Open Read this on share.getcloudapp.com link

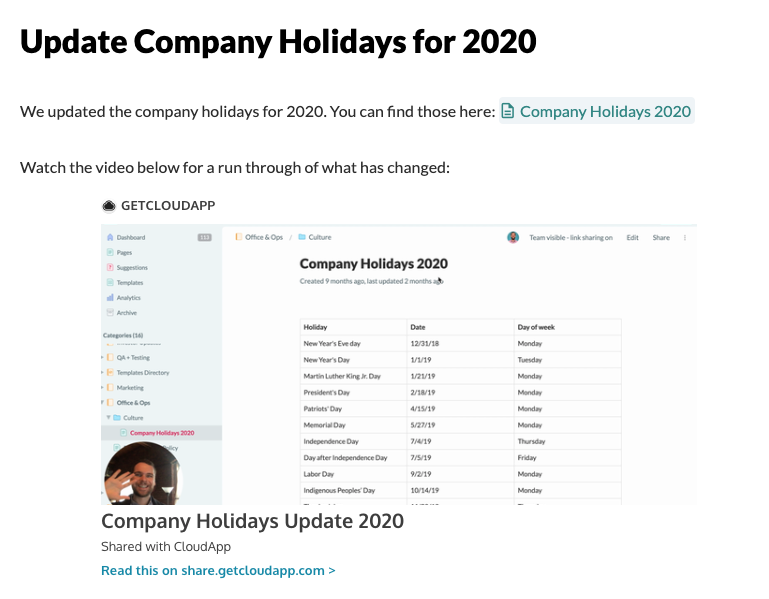218,571
